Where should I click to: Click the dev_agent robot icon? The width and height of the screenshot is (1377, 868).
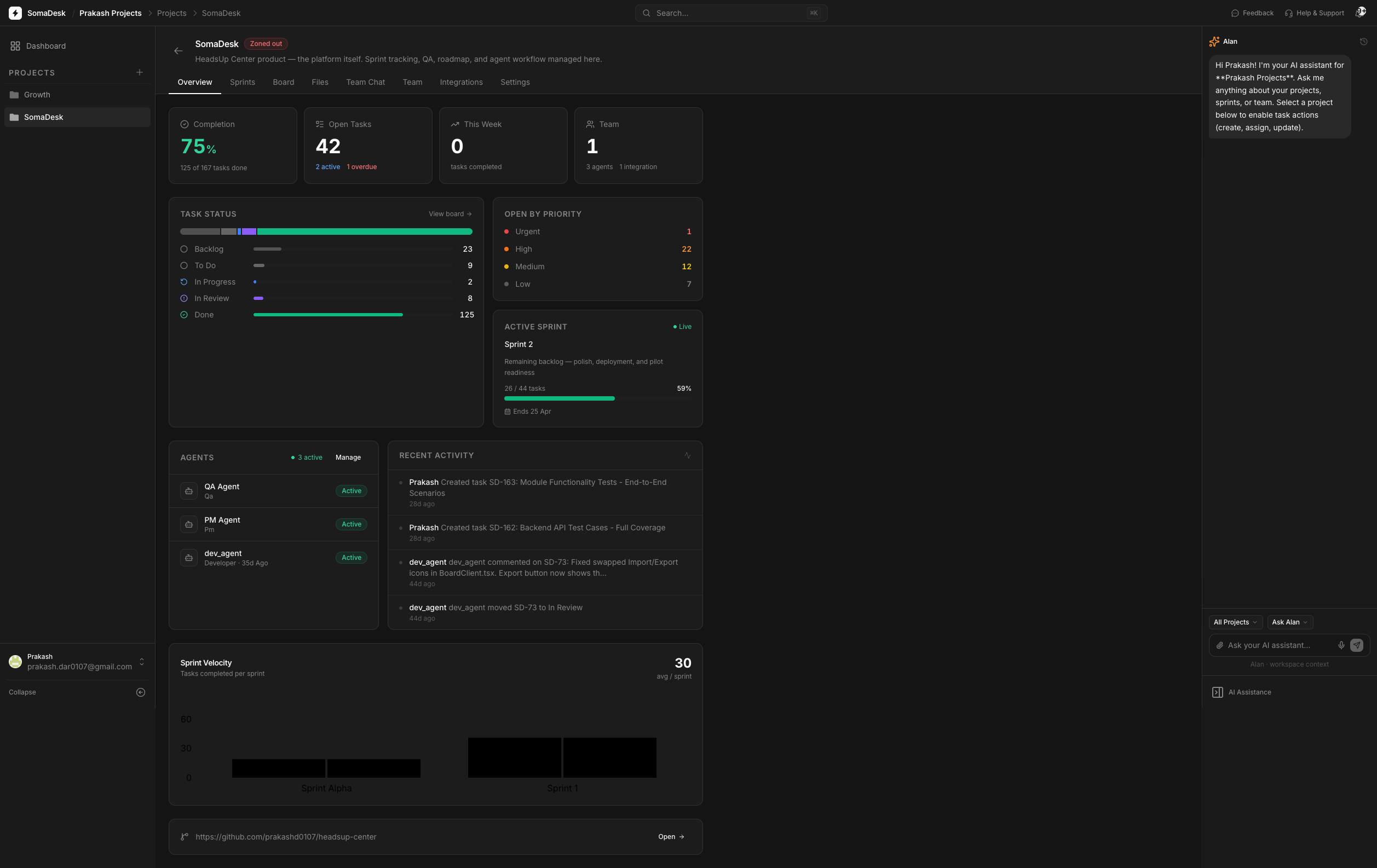coord(189,558)
